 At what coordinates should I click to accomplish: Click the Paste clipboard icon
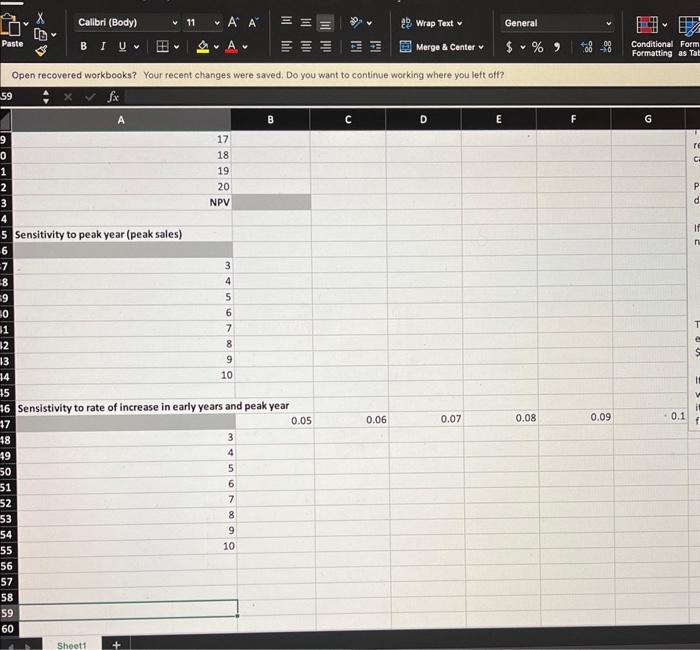[x=10, y=25]
